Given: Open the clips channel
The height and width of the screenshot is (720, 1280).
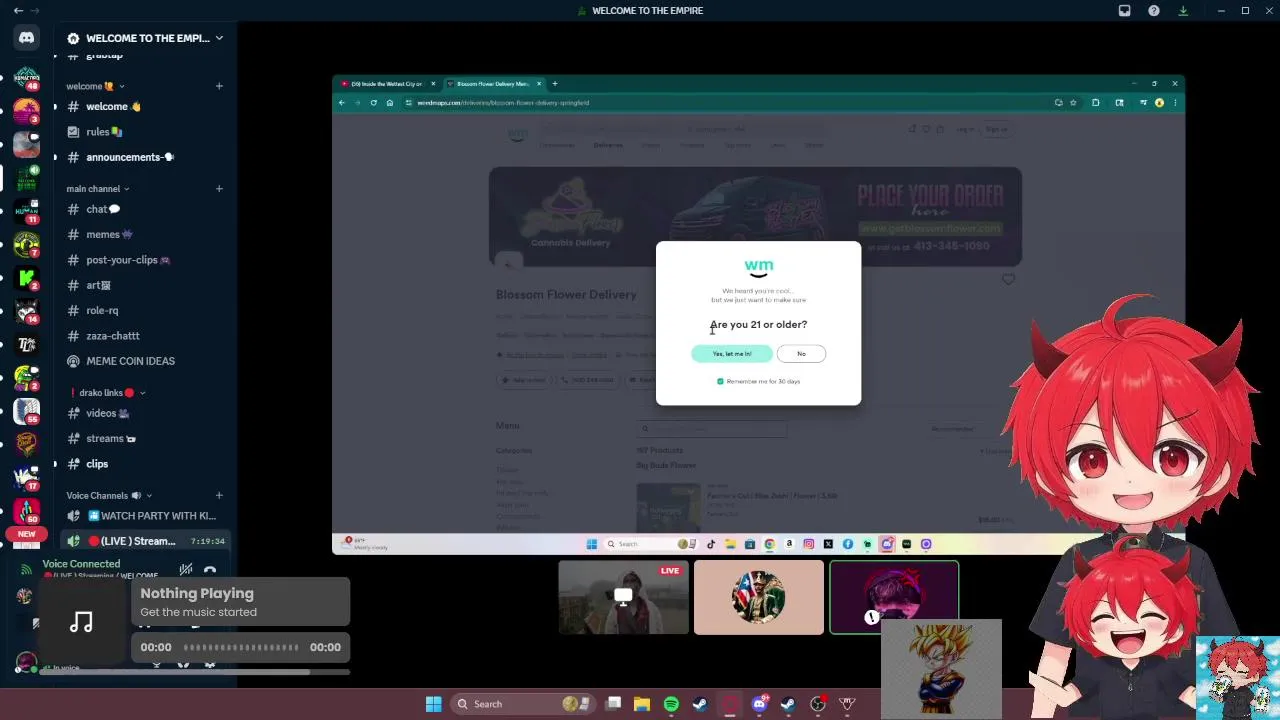Looking at the screenshot, I should [x=145, y=464].
